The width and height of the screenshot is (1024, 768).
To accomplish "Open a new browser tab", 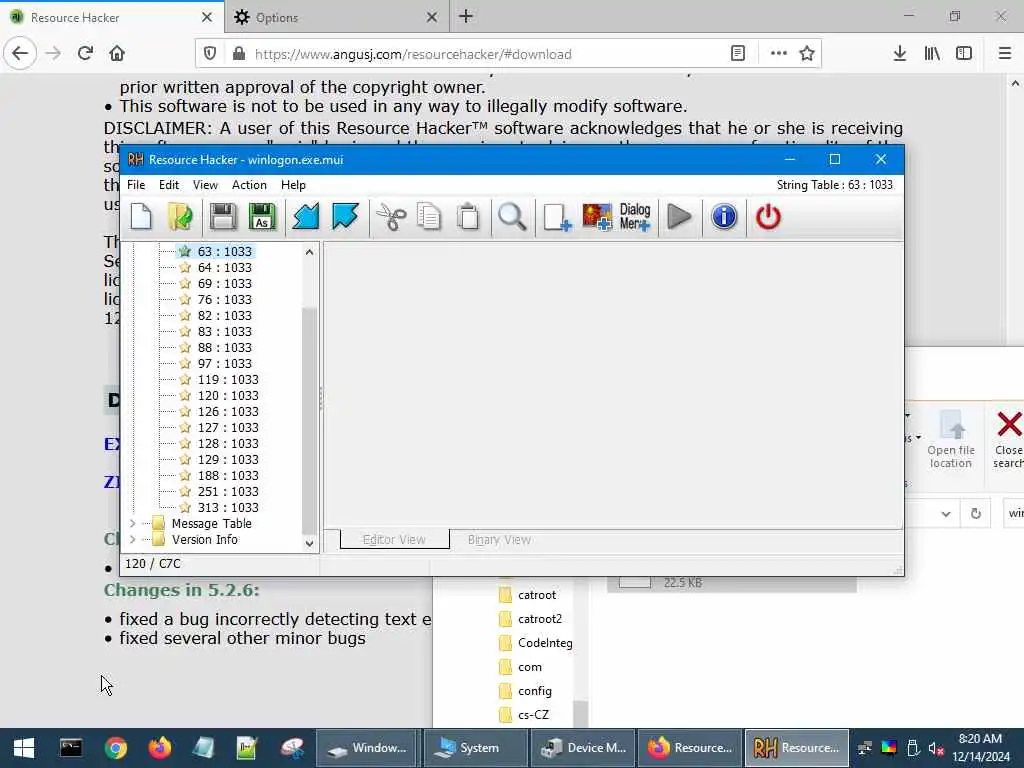I will pos(466,17).
